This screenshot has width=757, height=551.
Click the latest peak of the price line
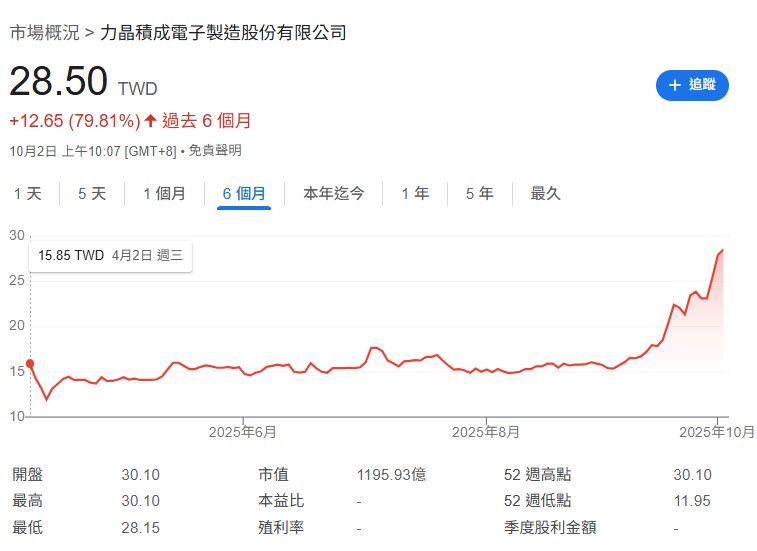click(722, 250)
